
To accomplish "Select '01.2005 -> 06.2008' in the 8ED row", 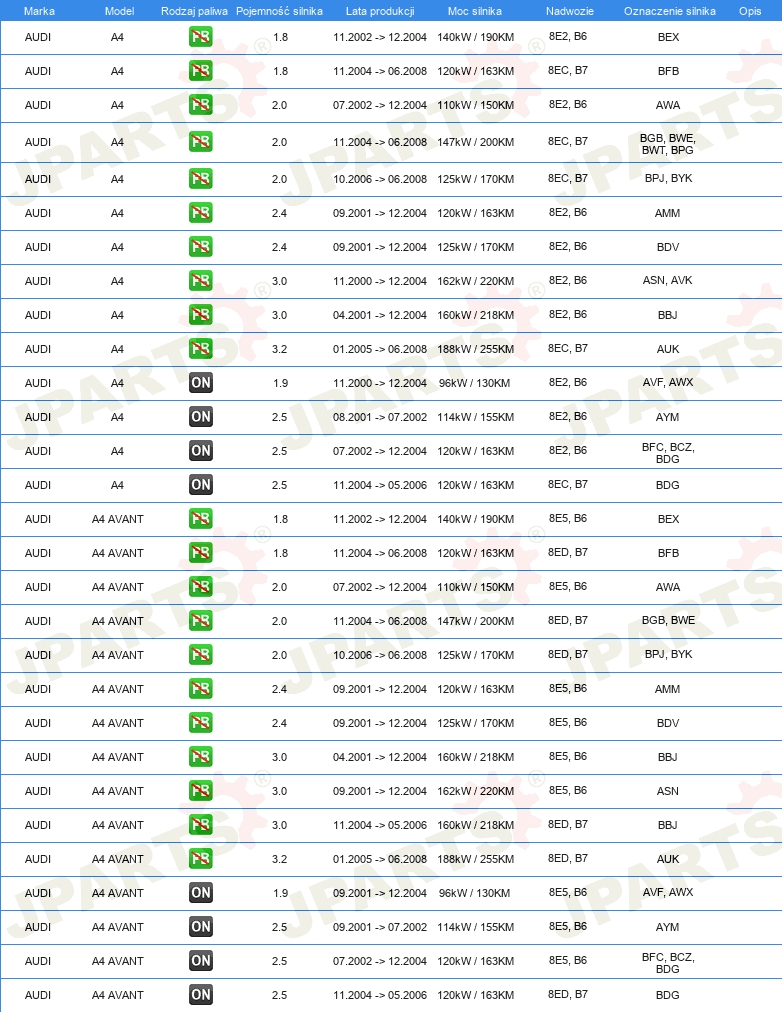I will tap(380, 858).
